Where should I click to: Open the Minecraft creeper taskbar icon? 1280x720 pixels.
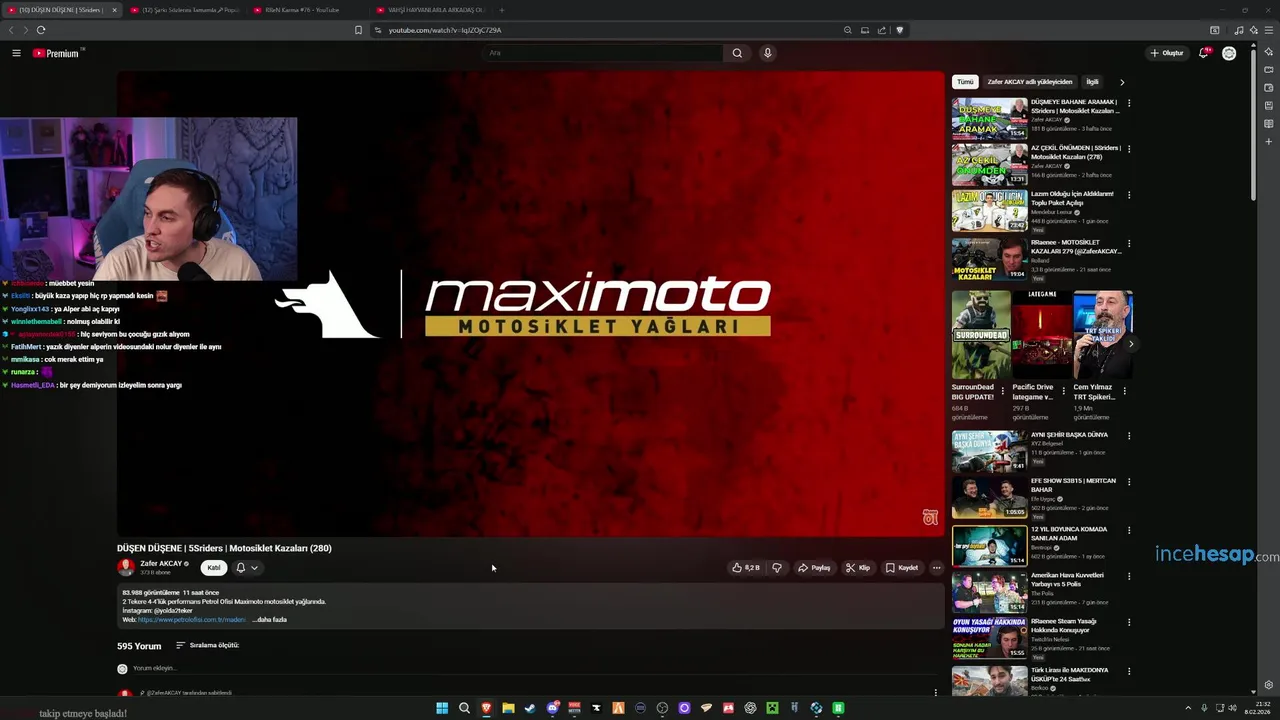click(x=772, y=708)
